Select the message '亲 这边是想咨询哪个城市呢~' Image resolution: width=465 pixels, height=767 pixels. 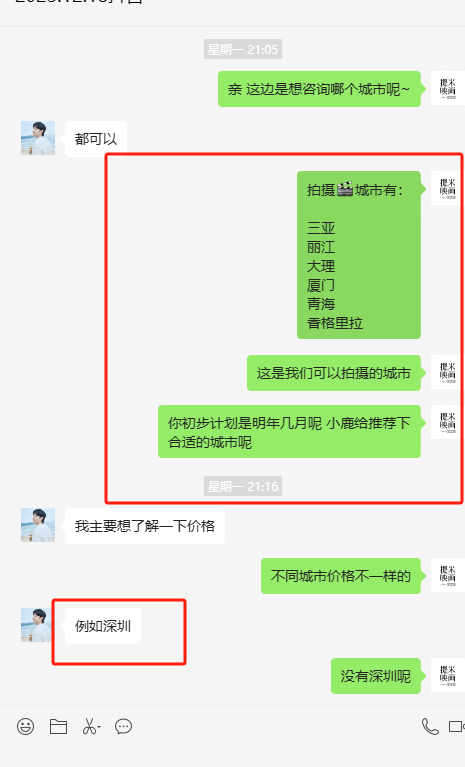(x=319, y=89)
